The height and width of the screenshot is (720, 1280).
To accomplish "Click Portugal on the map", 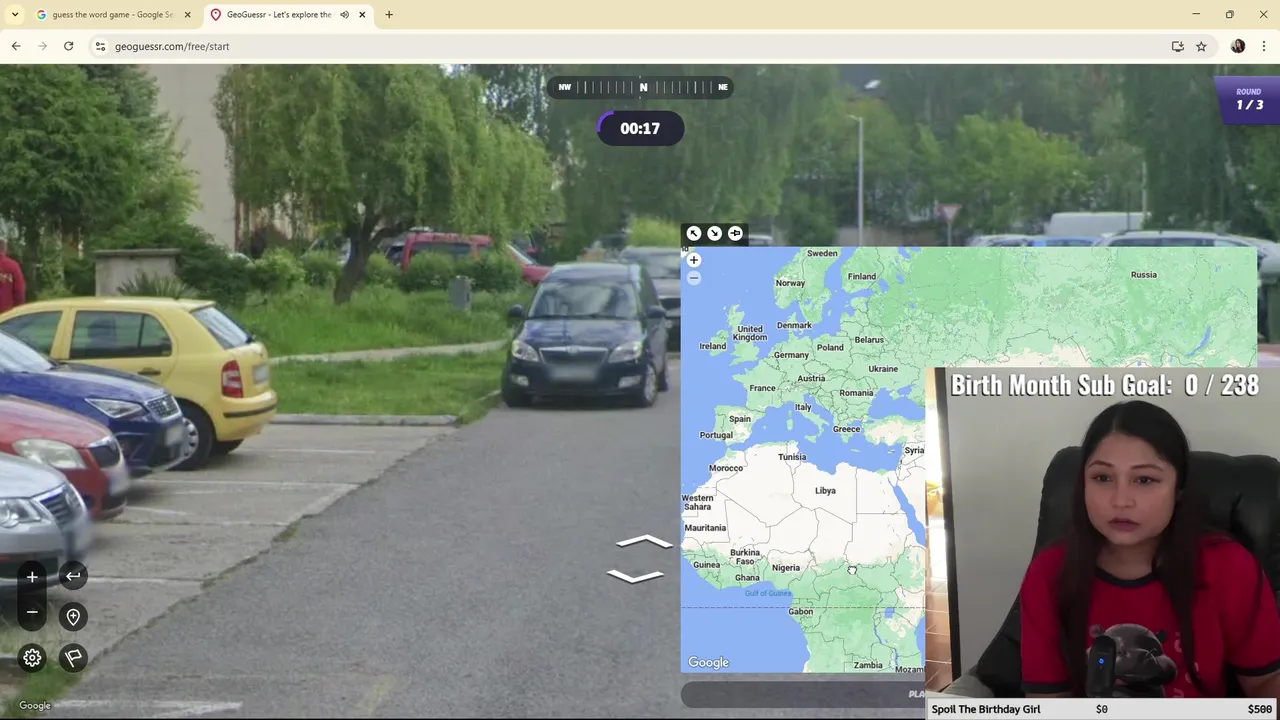I will coord(716,435).
